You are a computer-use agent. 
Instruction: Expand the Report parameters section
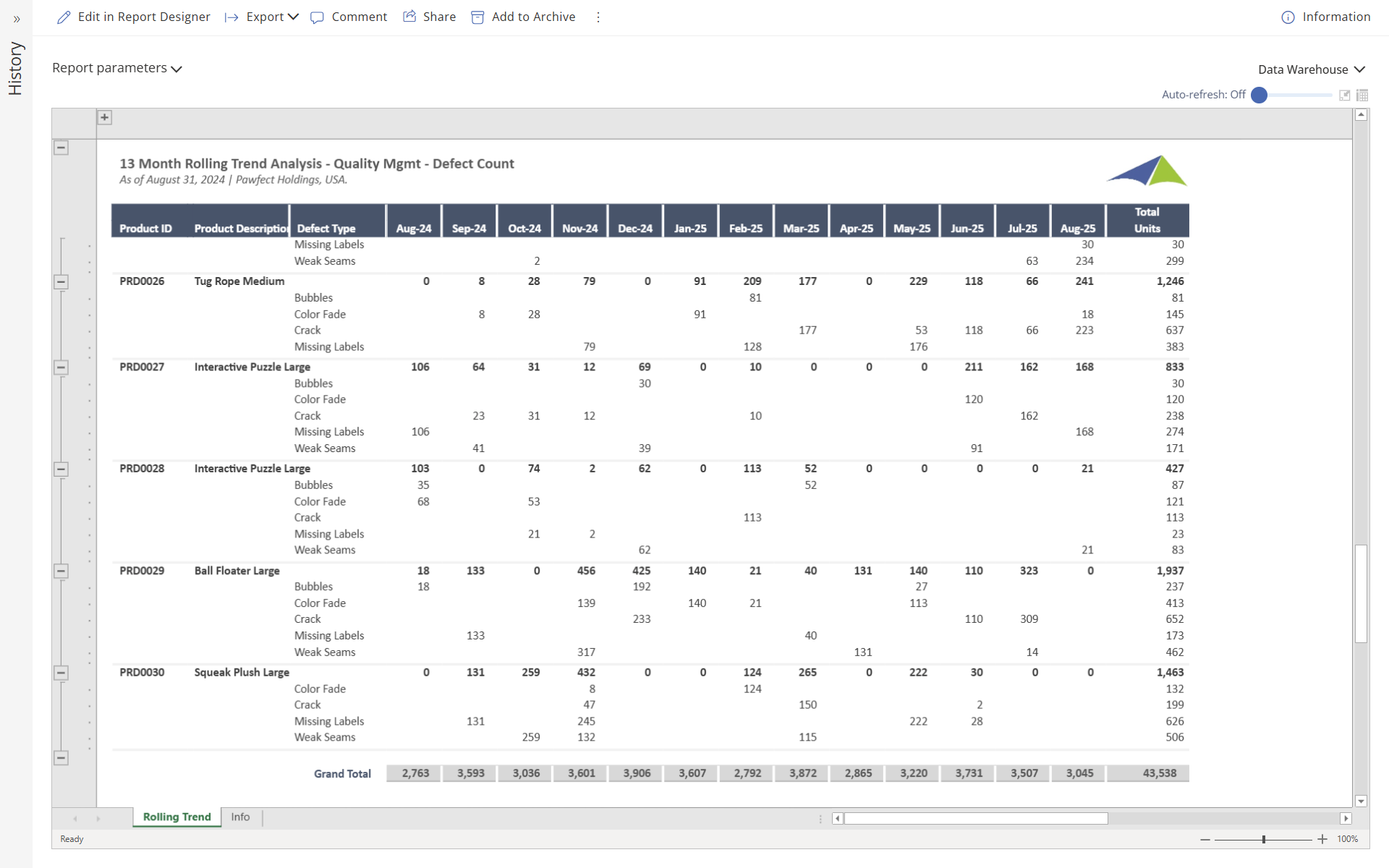click(117, 68)
